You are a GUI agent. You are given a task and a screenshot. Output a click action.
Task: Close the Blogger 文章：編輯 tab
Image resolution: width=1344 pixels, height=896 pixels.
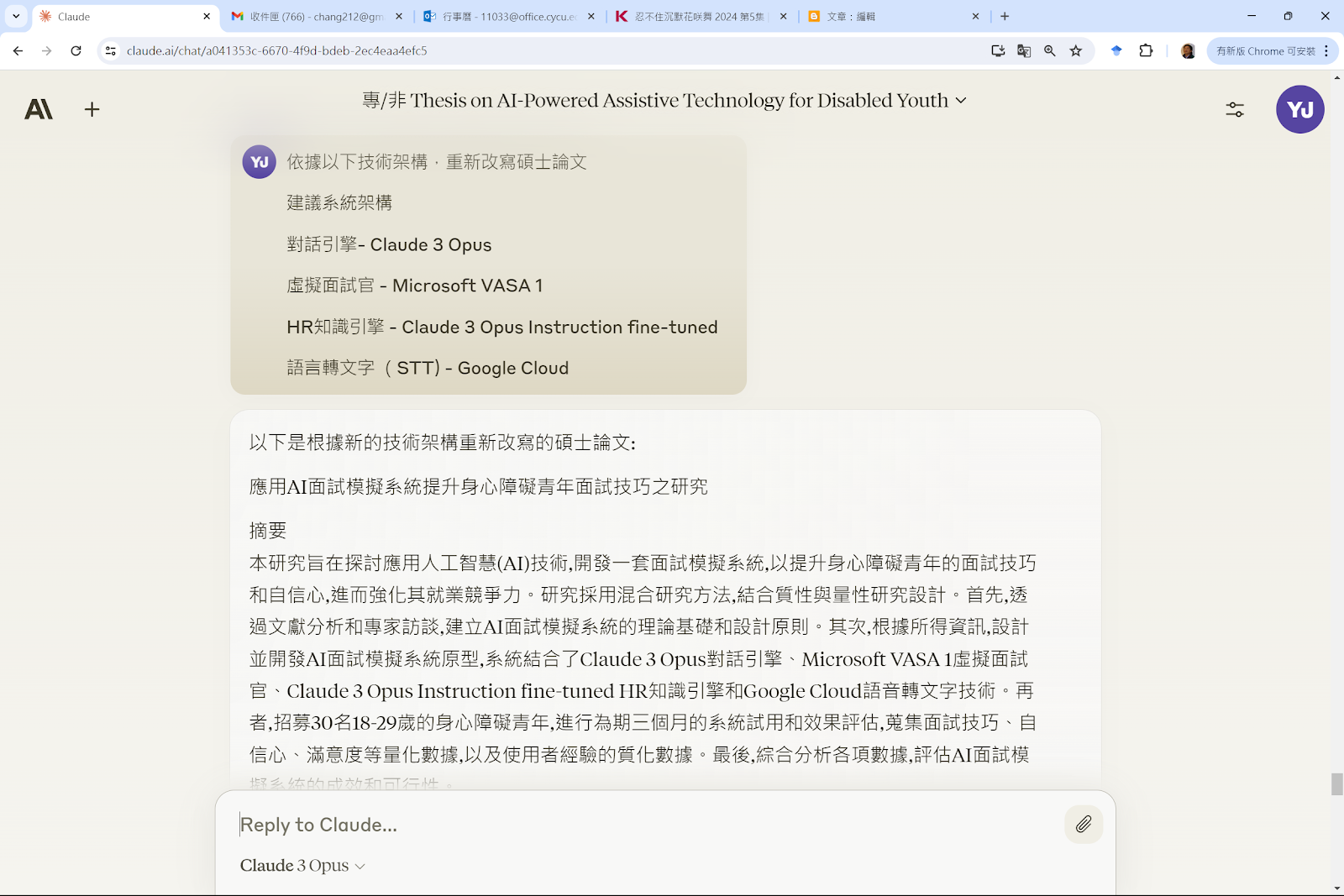click(x=976, y=16)
